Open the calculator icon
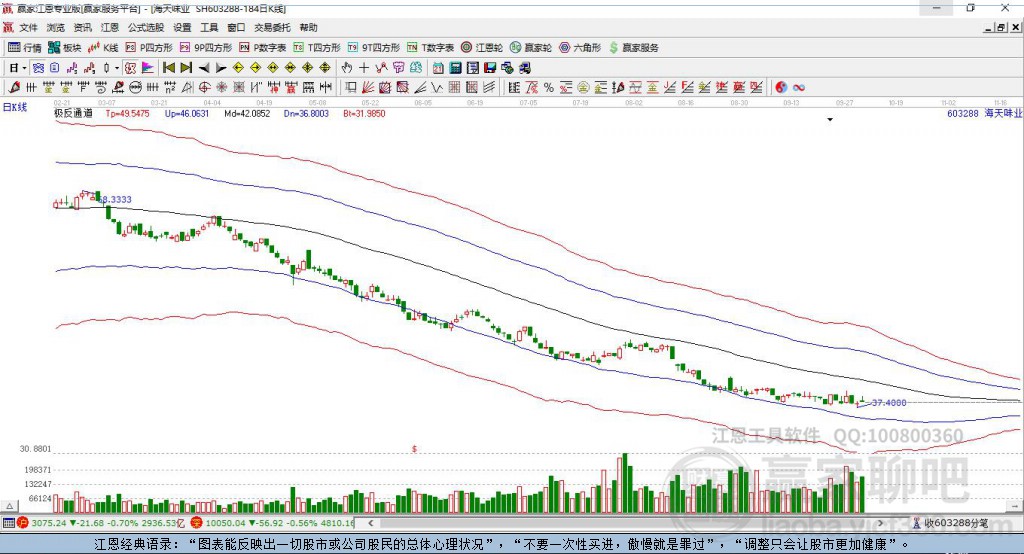The image size is (1024, 554). tap(456, 68)
